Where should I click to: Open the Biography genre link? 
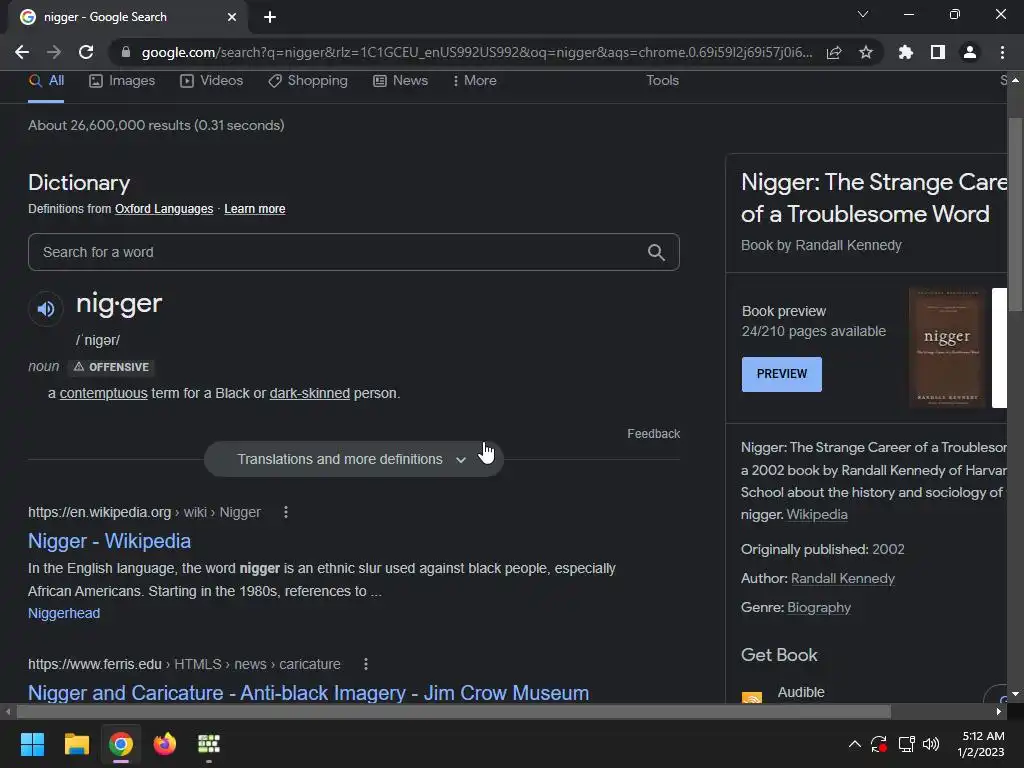[819, 607]
